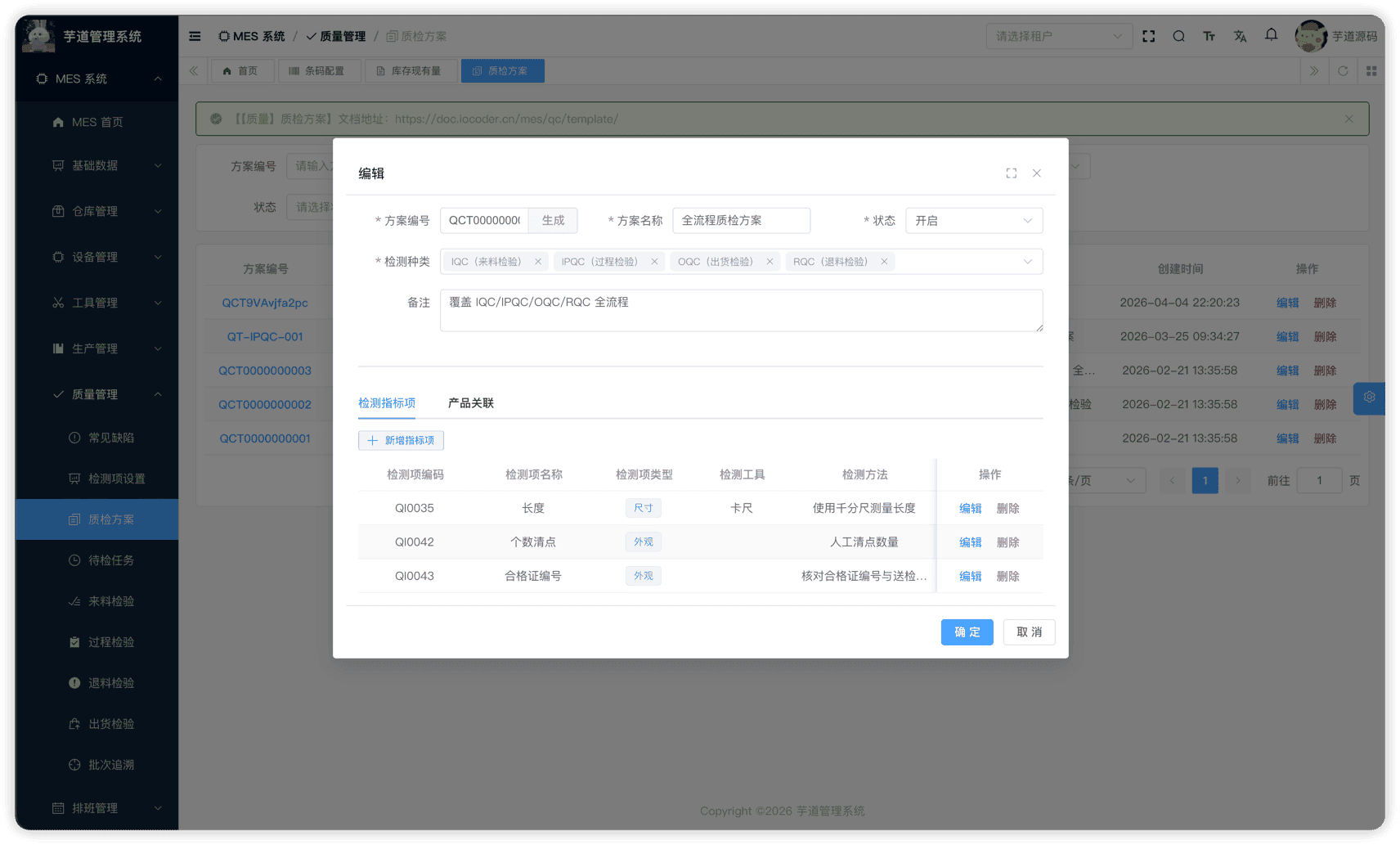Refresh the page with the reload icon
This screenshot has height=845, width=1400.
coord(1343,70)
